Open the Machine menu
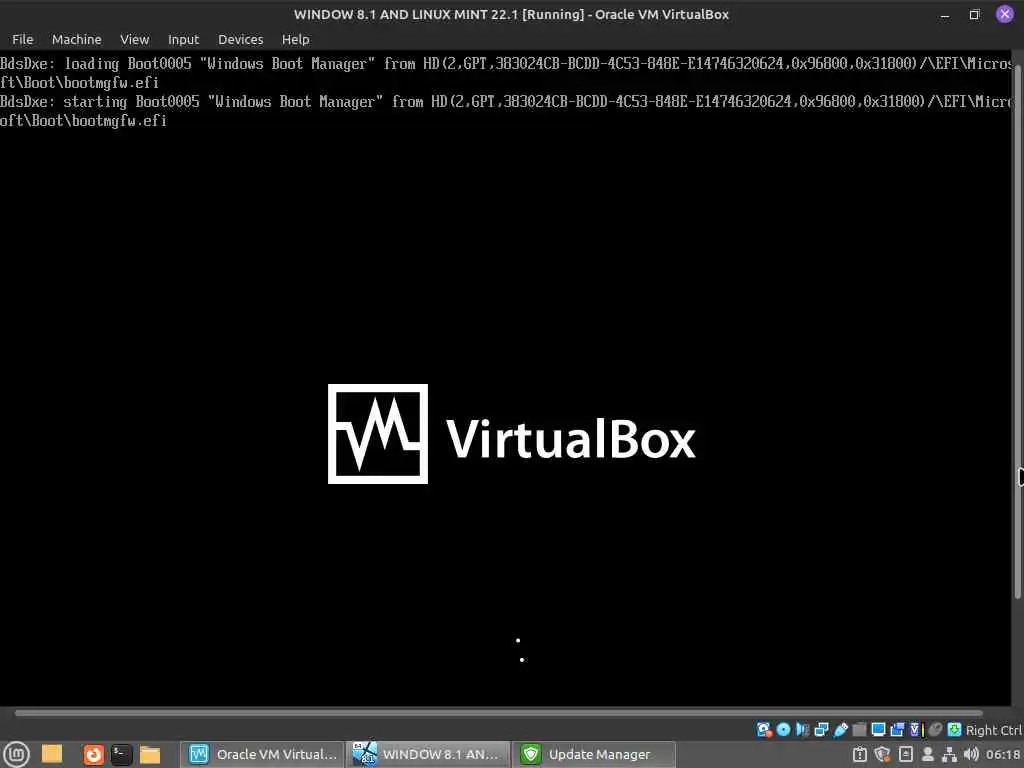The width and height of the screenshot is (1024, 768). 76,39
